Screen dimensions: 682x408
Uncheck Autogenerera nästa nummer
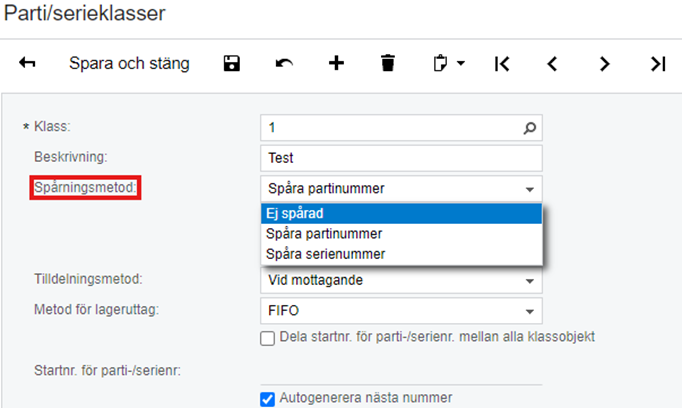coord(267,399)
